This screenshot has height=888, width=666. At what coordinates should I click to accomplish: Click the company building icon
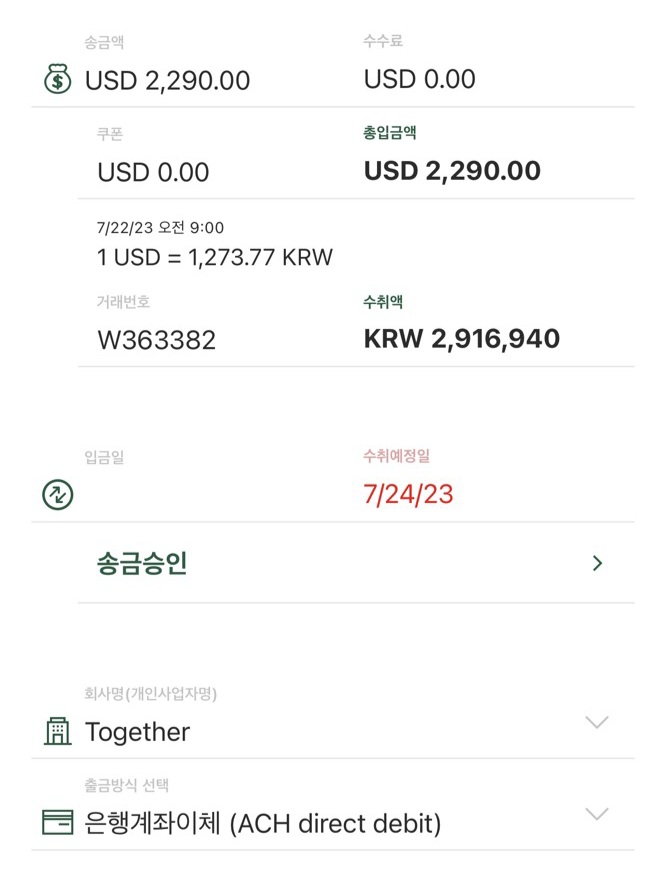tap(58, 732)
